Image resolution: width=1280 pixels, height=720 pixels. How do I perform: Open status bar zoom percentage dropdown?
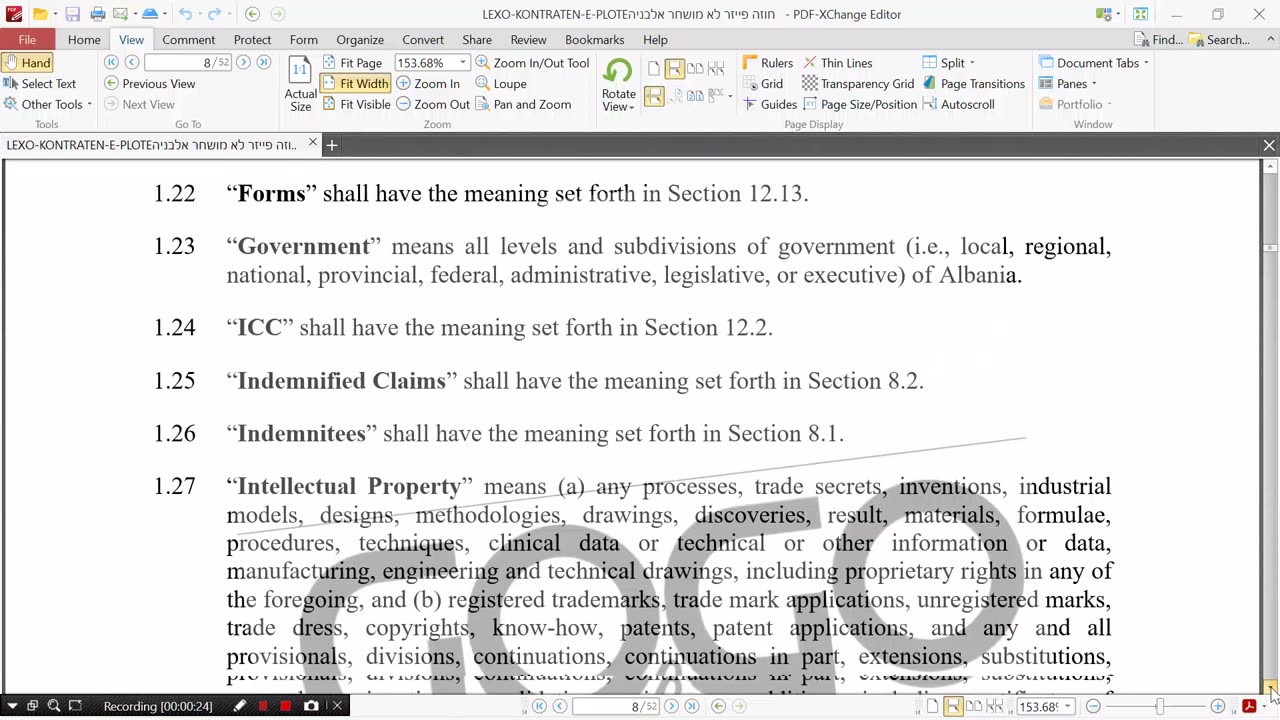(1068, 707)
